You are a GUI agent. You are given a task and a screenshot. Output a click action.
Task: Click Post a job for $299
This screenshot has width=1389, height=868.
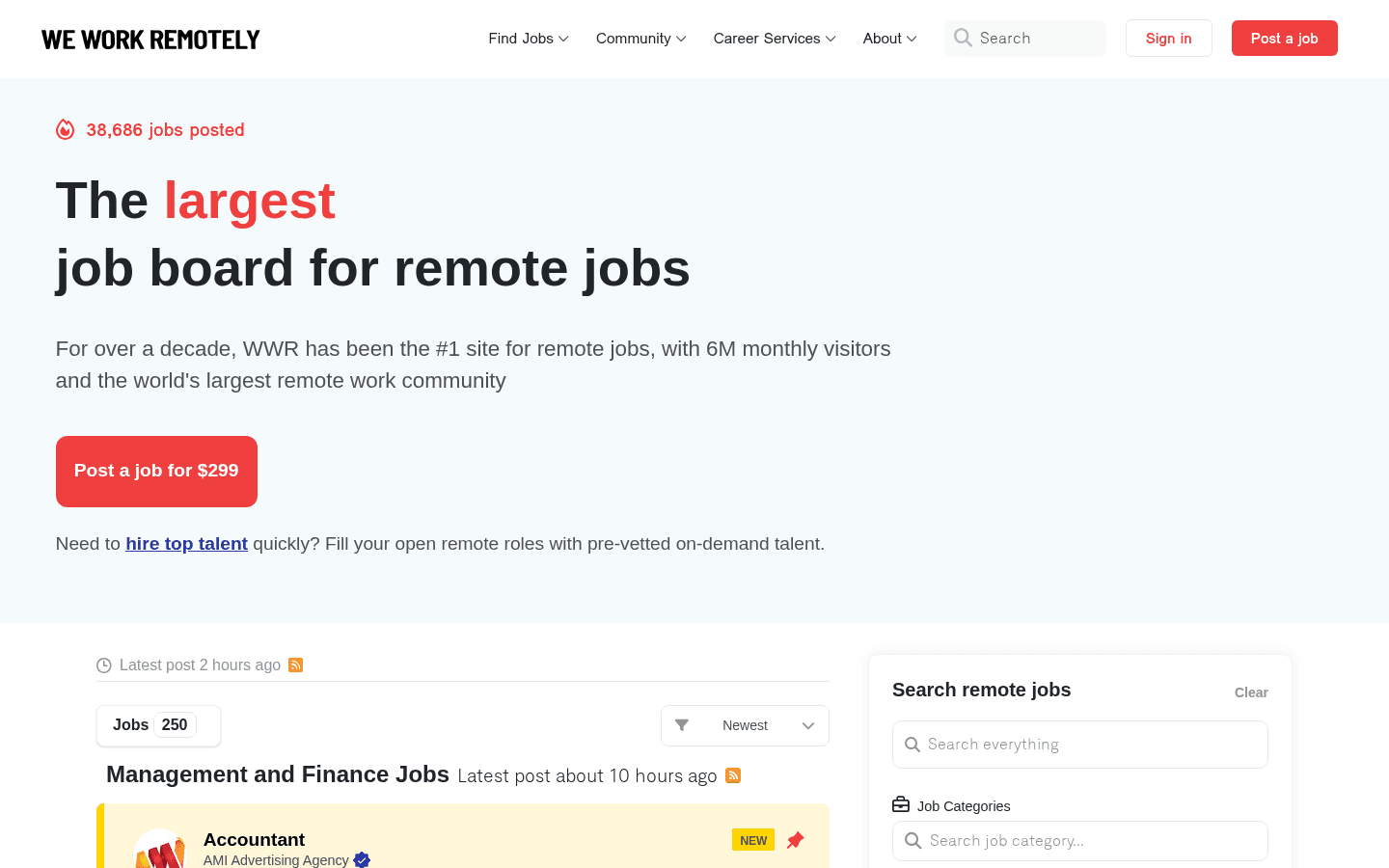pos(156,471)
